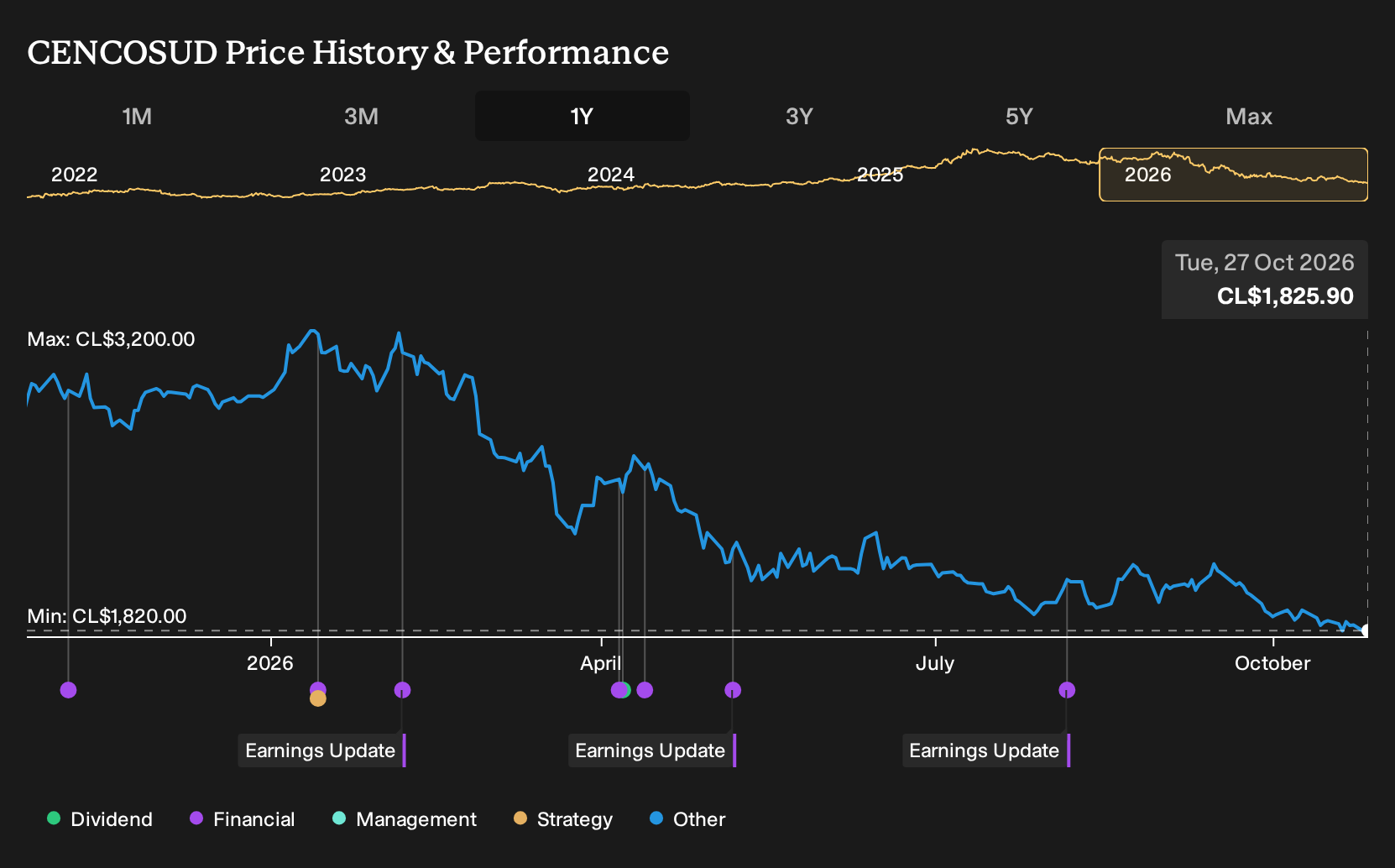1395x868 pixels.
Task: Select the purple marker above the third Earnings Update
Action: click(x=1067, y=690)
